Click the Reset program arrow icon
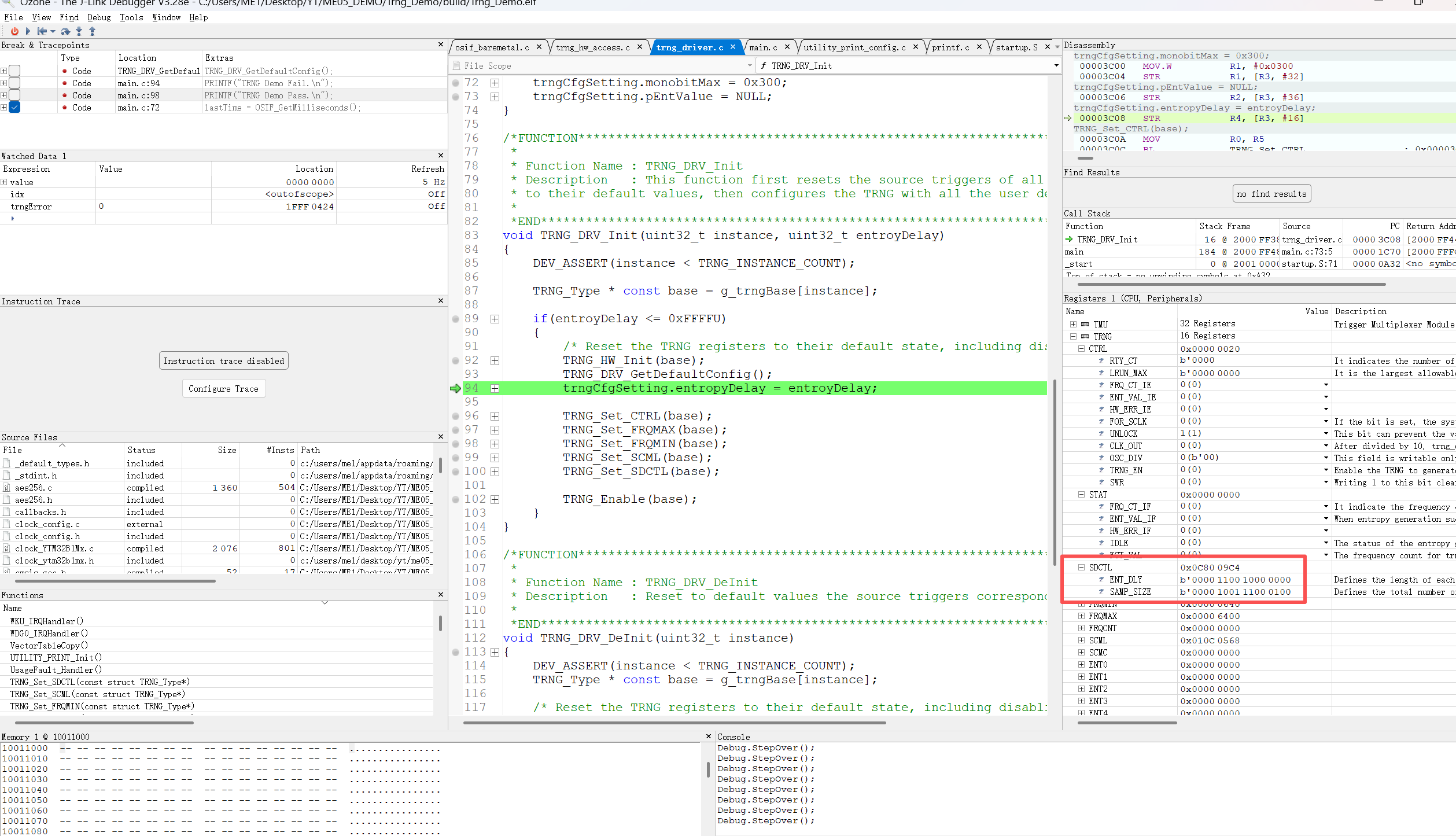The width and height of the screenshot is (1456, 836). 42,31
